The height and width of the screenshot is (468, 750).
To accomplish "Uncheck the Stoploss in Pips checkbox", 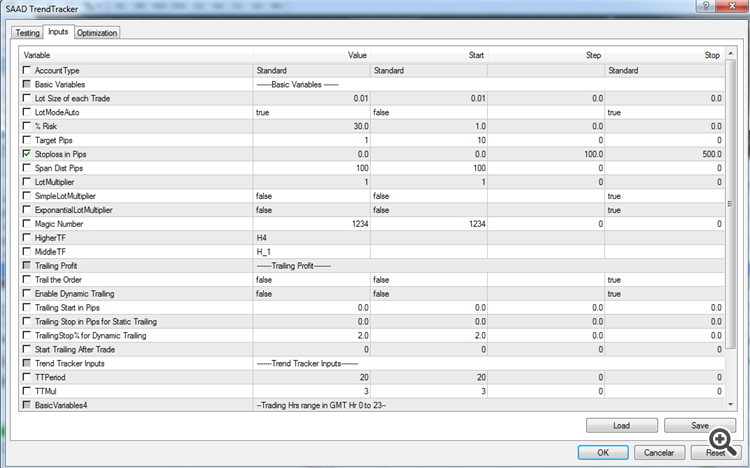I will click(27, 154).
